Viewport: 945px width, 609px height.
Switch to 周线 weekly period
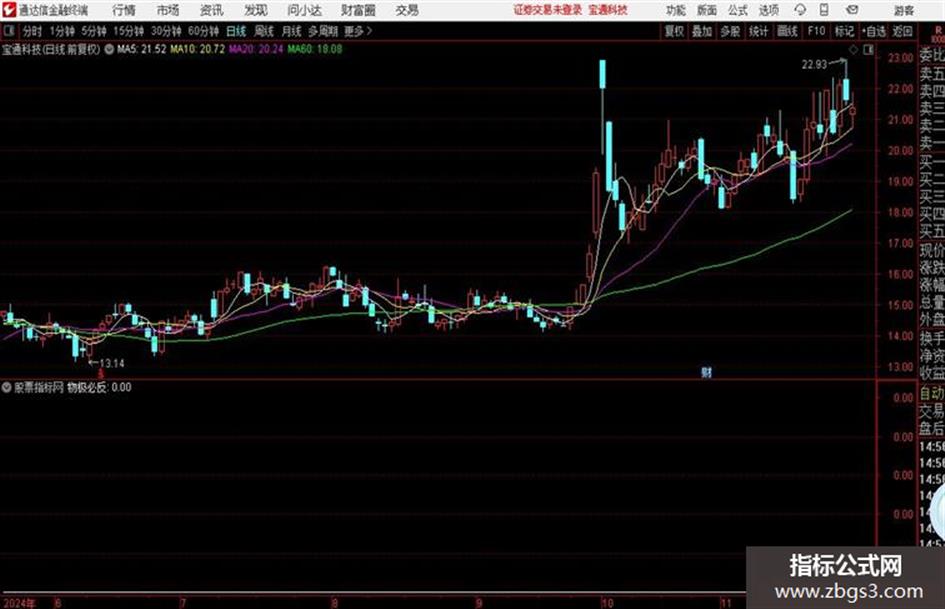click(264, 31)
